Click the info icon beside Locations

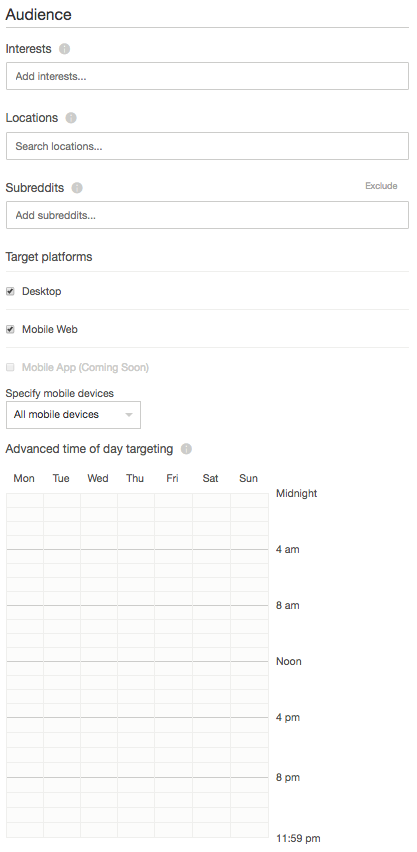[x=71, y=118]
